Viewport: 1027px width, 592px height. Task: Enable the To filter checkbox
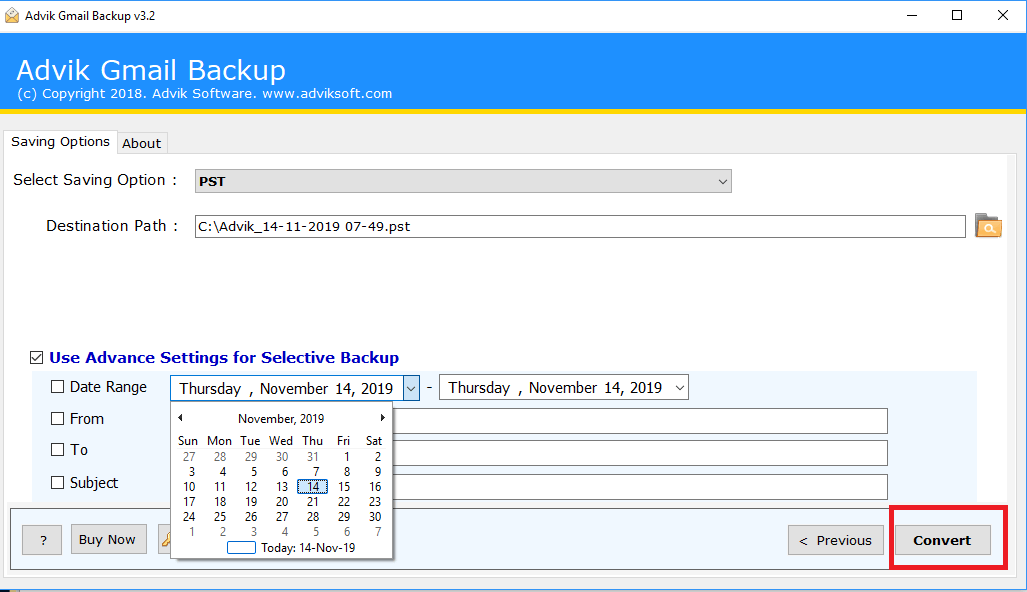(58, 449)
